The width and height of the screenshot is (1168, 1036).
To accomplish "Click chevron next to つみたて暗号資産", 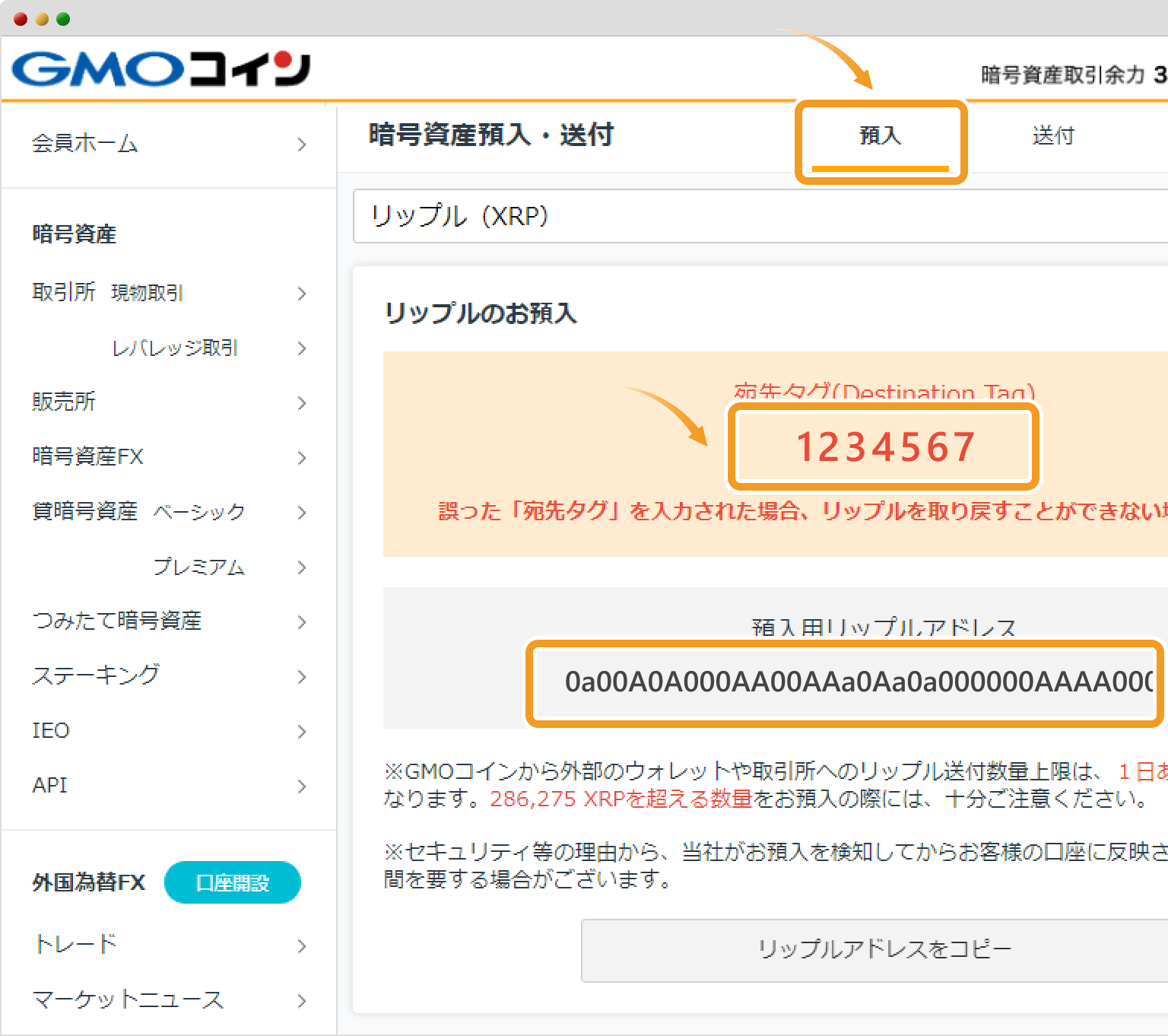I will [302, 622].
